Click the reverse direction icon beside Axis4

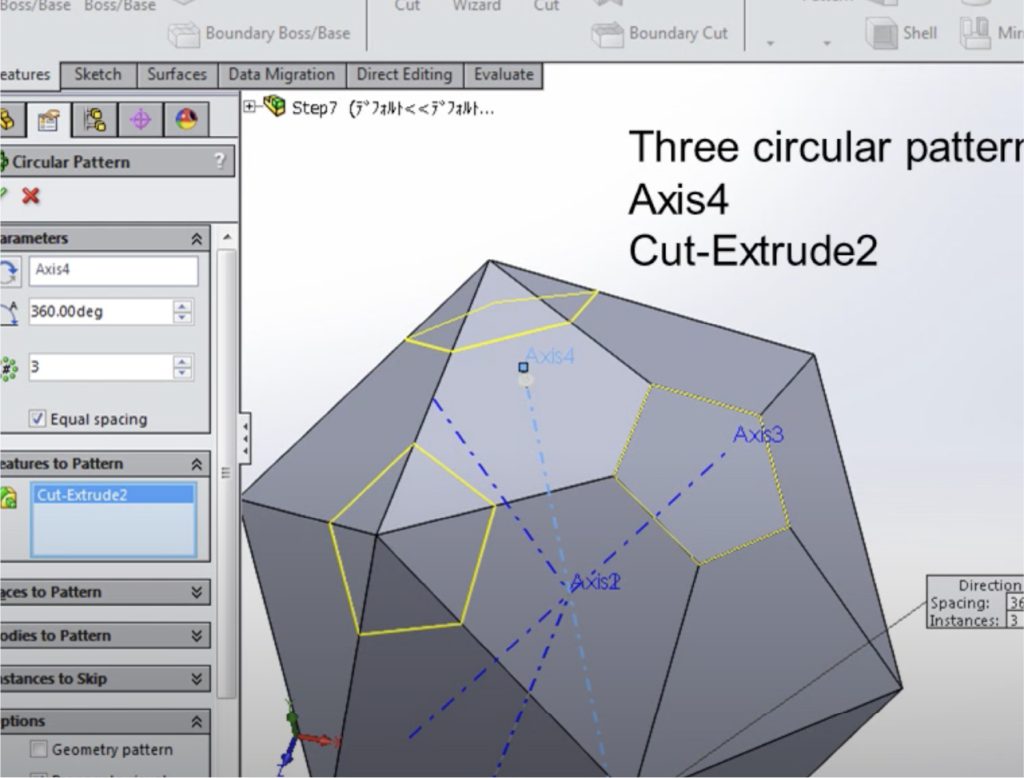9,270
